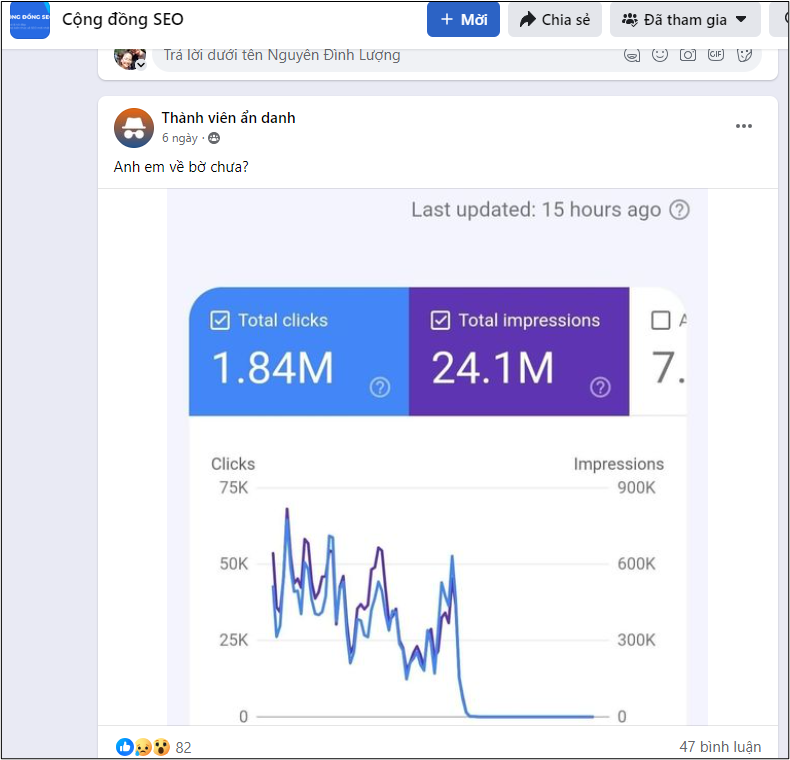Open the emoji picker in comment box
This screenshot has width=790, height=760.
(660, 55)
